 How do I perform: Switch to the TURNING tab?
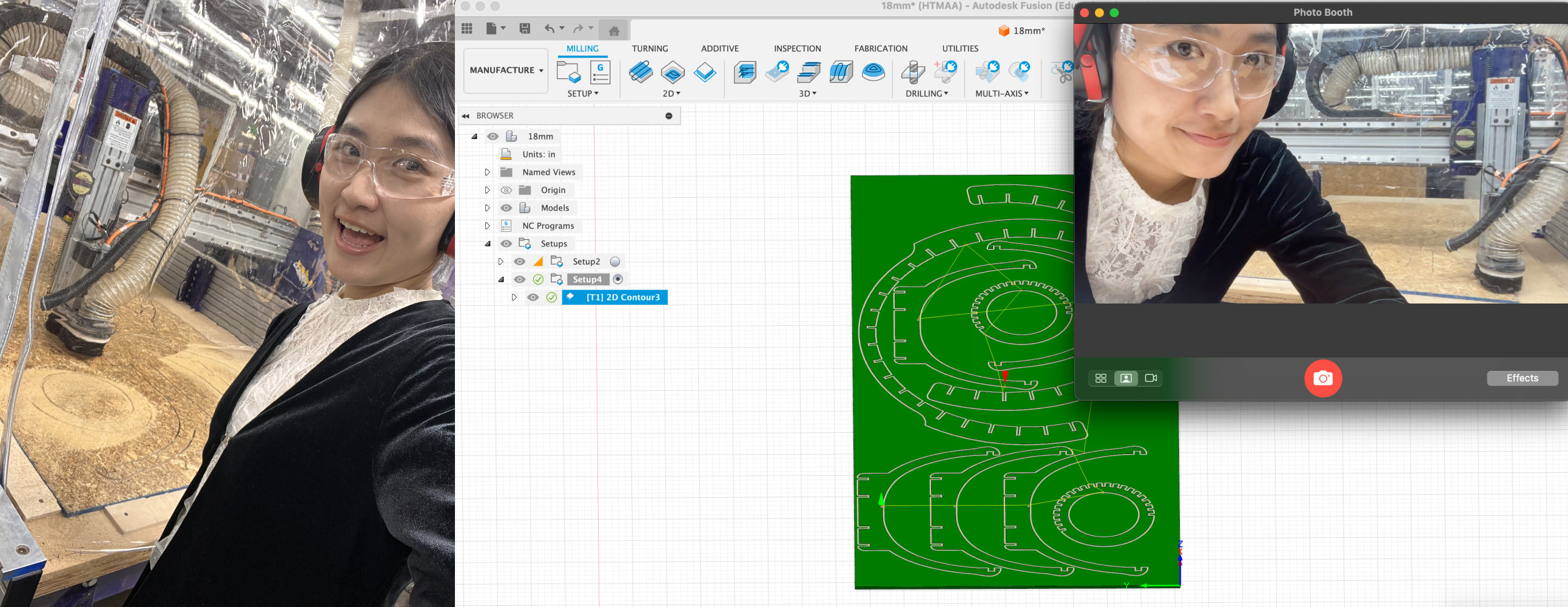(650, 49)
